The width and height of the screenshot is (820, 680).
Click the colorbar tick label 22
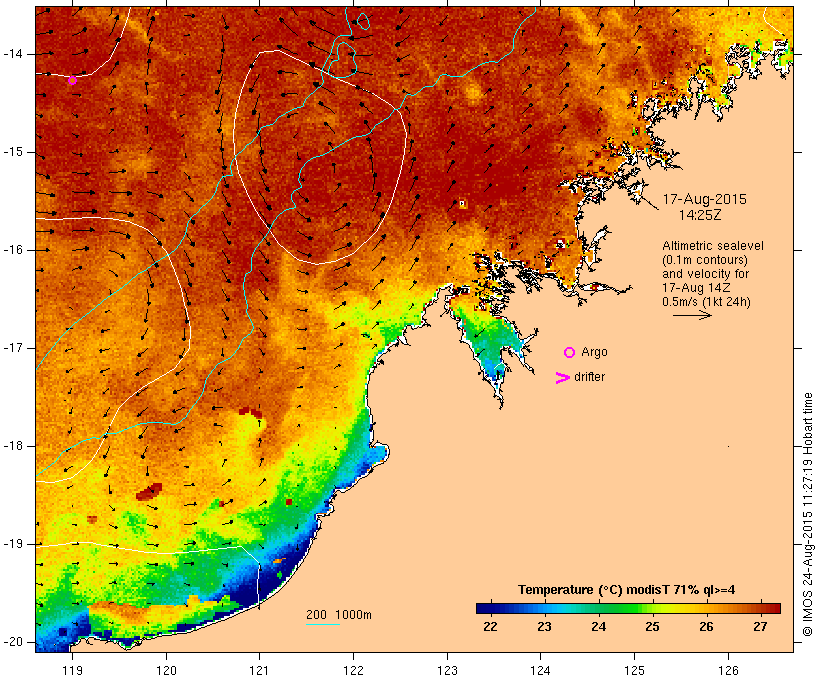490,627
